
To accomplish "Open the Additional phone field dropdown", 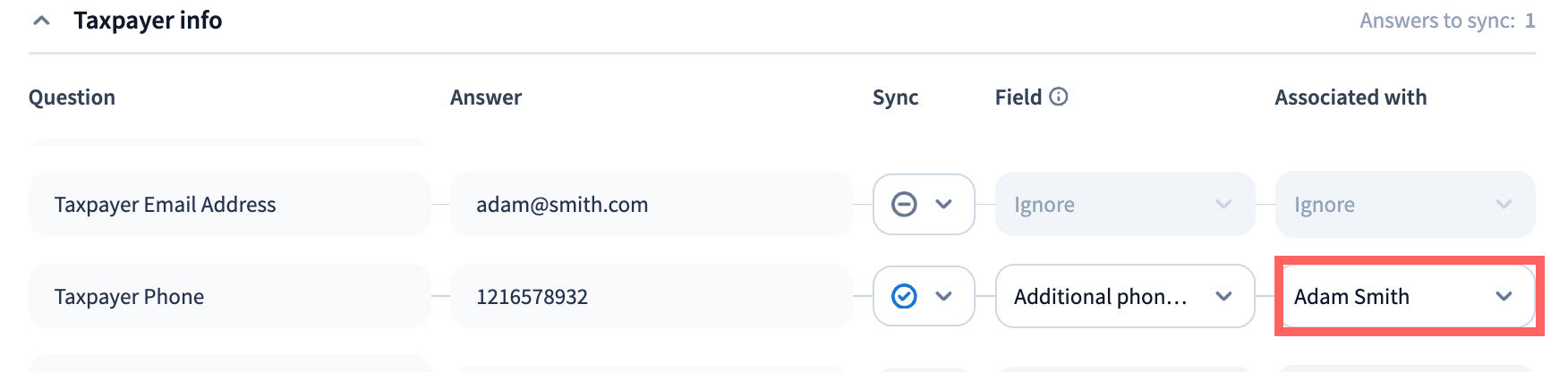I will pos(1124,296).
